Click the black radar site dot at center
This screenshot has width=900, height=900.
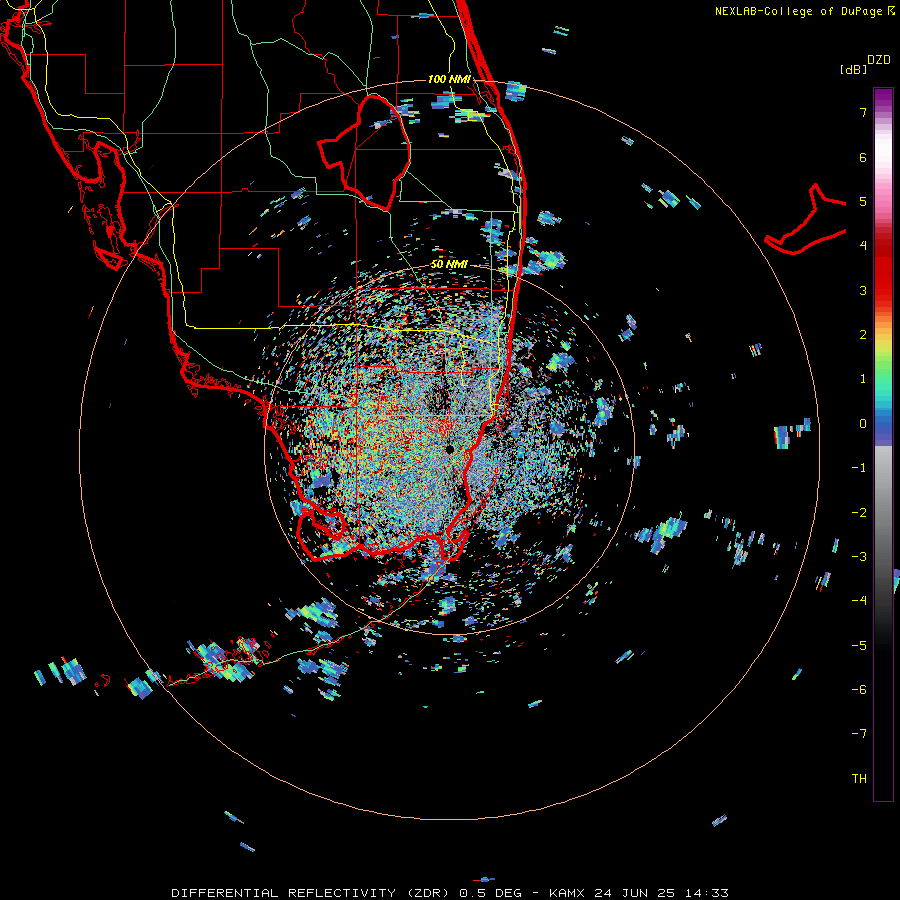coord(450,449)
